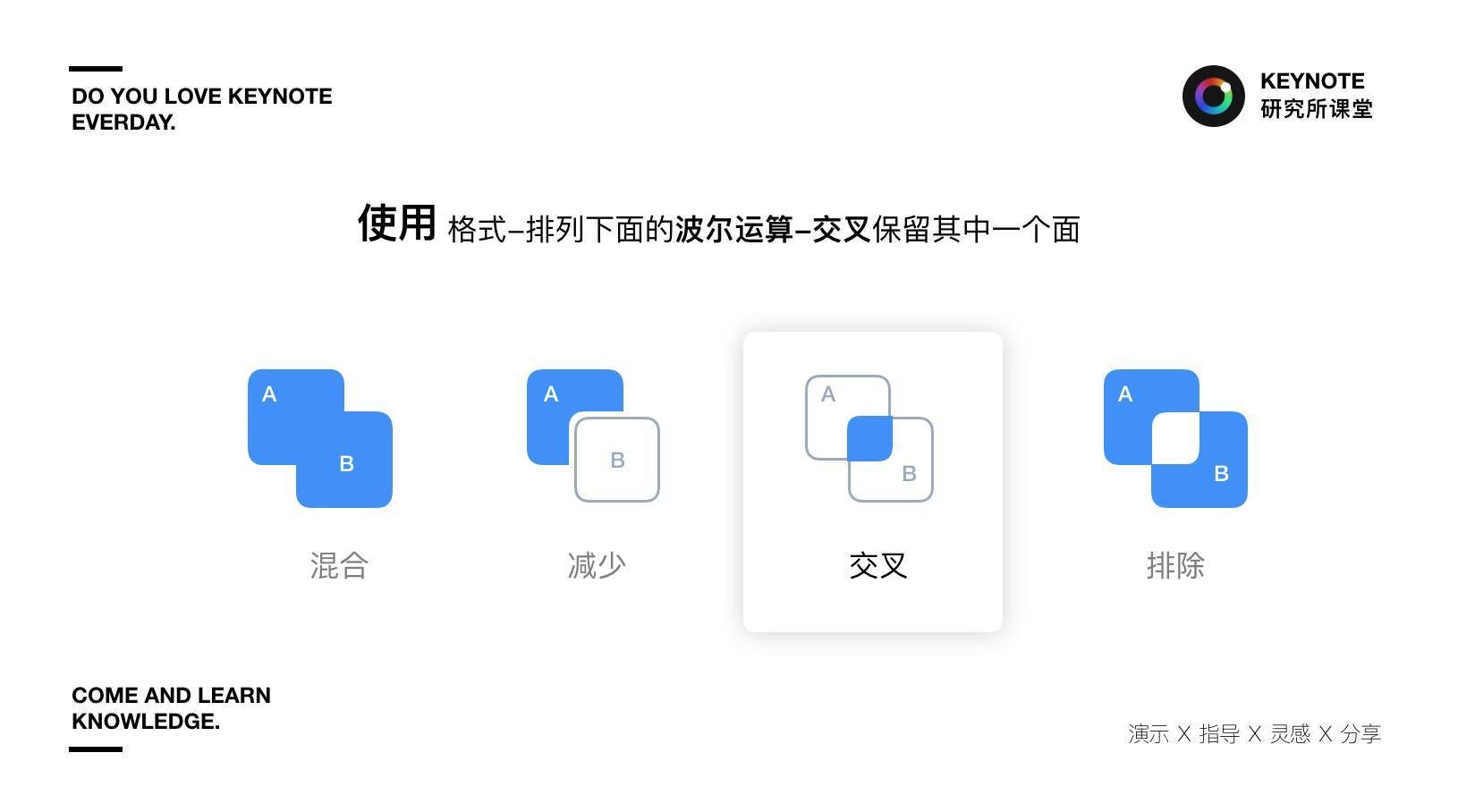Click the KEYNOTE 研究所课堂 title text
1458x812 pixels.
point(1316,95)
